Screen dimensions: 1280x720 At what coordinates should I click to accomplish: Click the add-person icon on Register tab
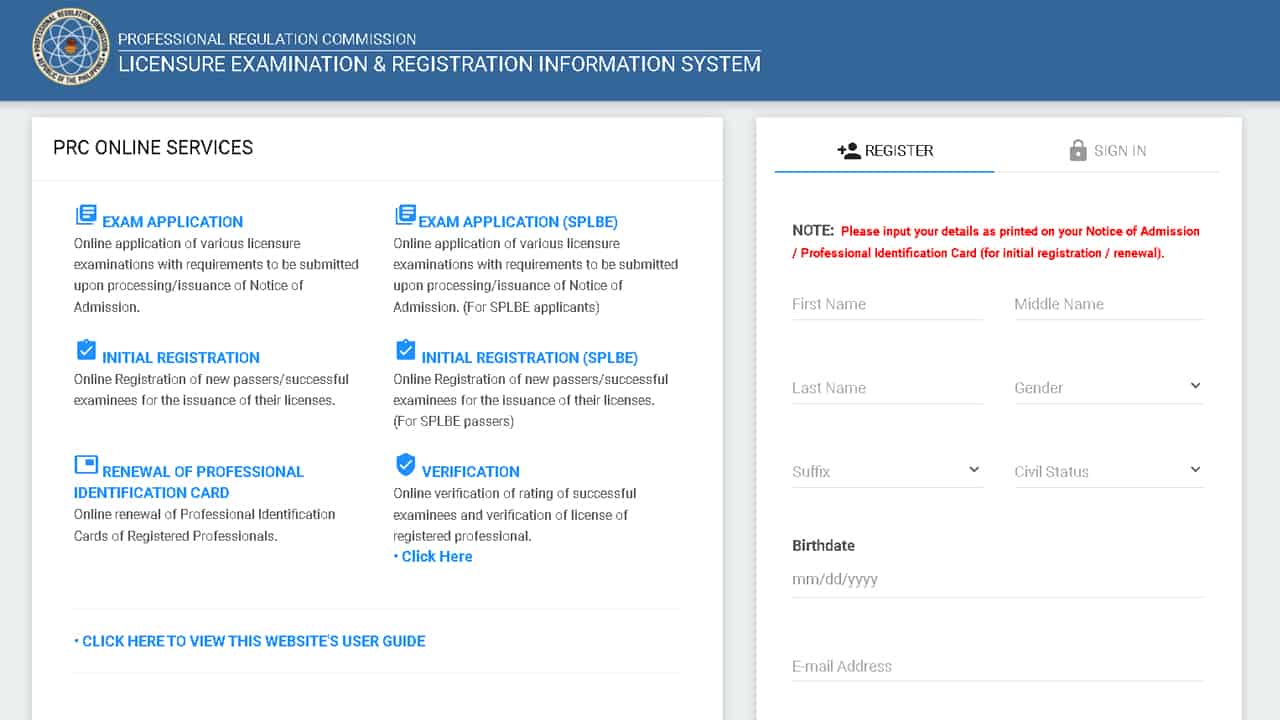click(849, 151)
